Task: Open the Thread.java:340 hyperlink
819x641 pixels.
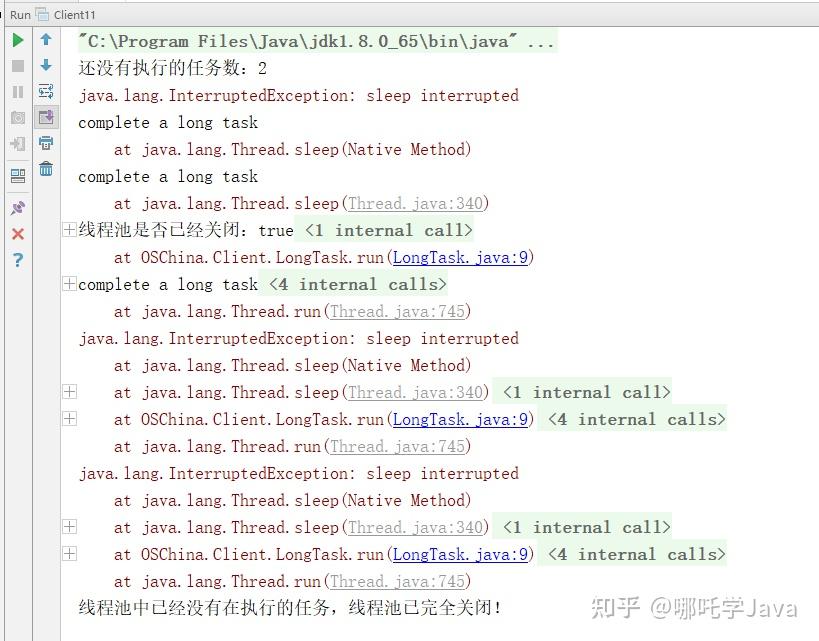Action: point(415,203)
